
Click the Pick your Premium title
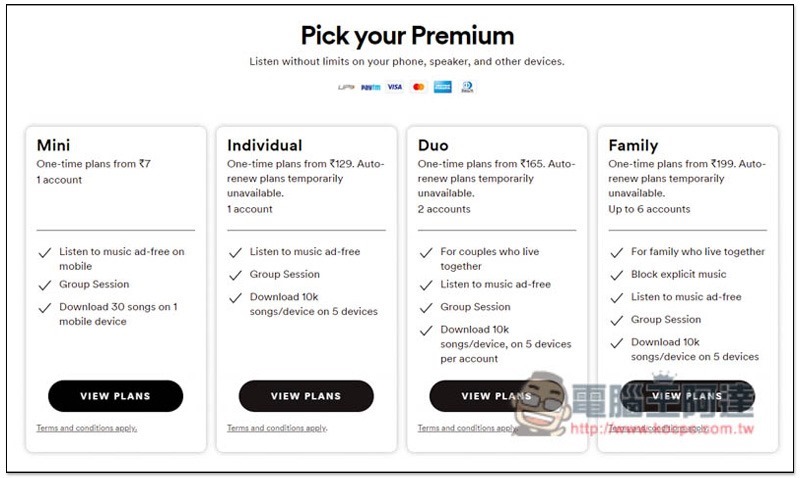pos(407,36)
